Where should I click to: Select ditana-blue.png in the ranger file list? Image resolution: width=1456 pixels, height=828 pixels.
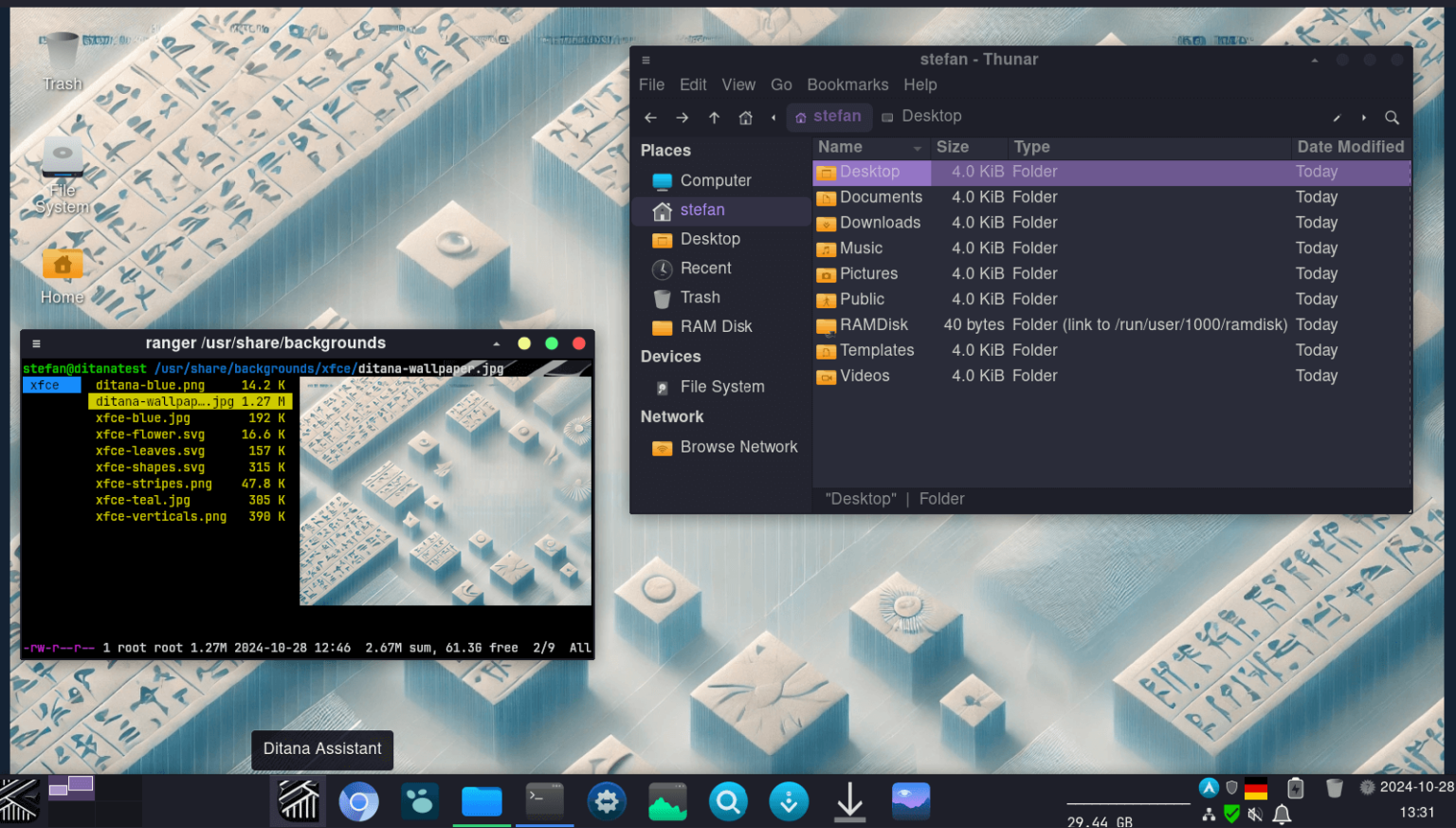149,385
